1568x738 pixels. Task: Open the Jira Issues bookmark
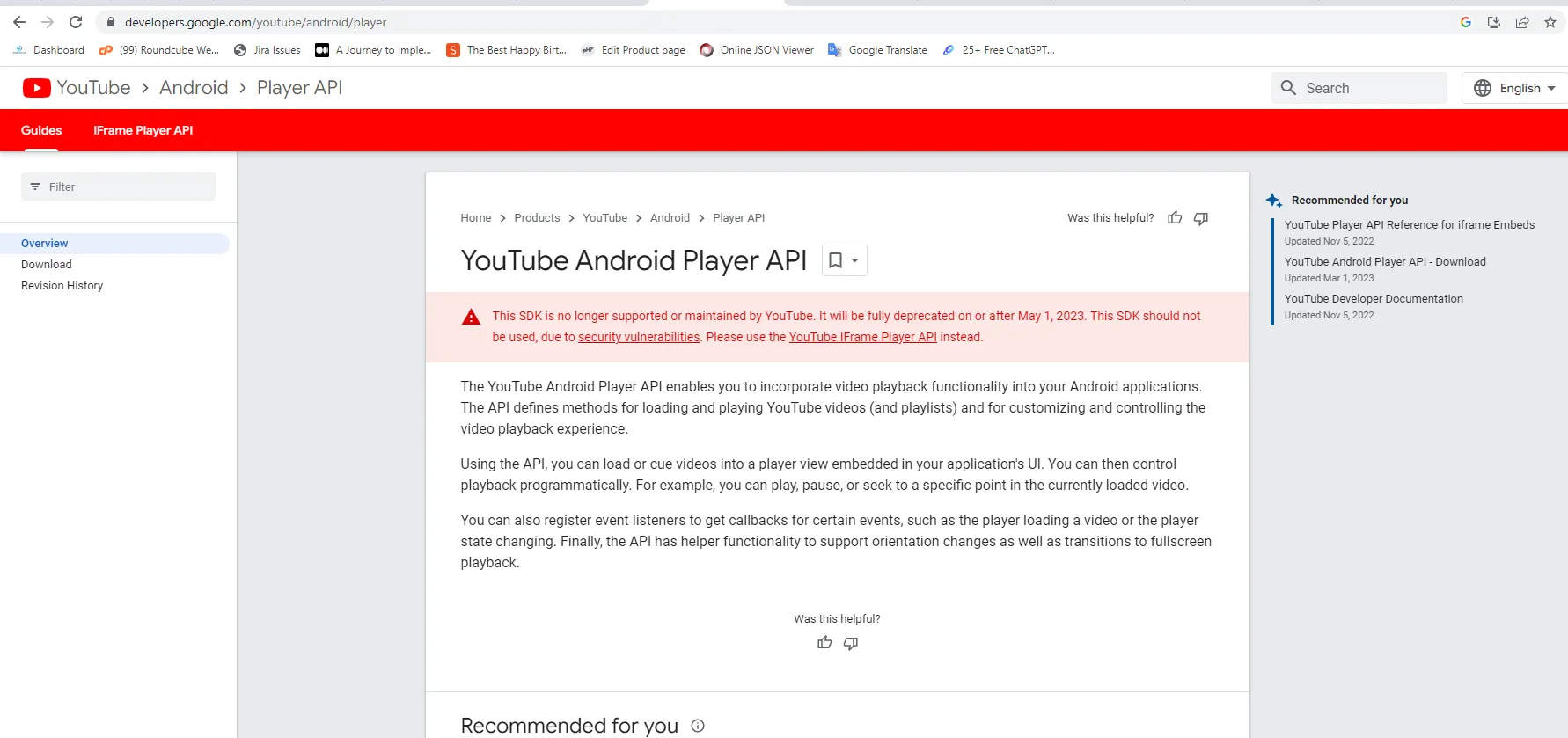pos(267,50)
